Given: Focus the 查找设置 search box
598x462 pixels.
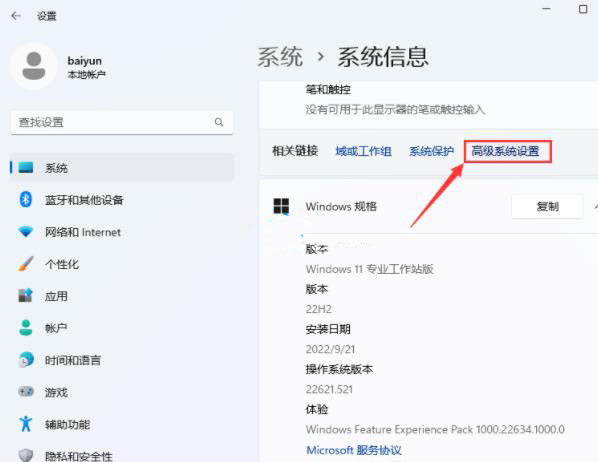Looking at the screenshot, I should [x=122, y=122].
